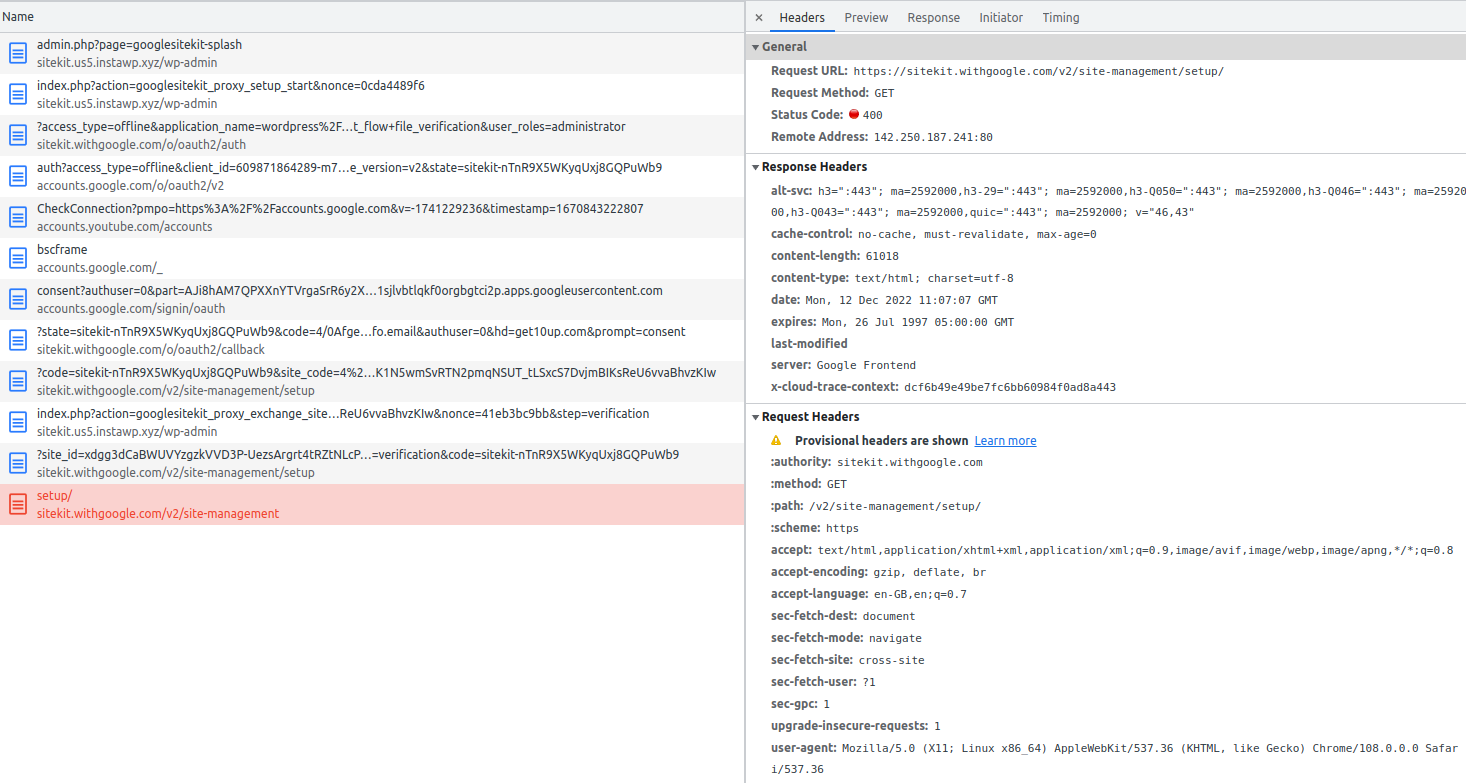The width and height of the screenshot is (1466, 783).
Task: Open the Learn more link
Action: point(1004,440)
